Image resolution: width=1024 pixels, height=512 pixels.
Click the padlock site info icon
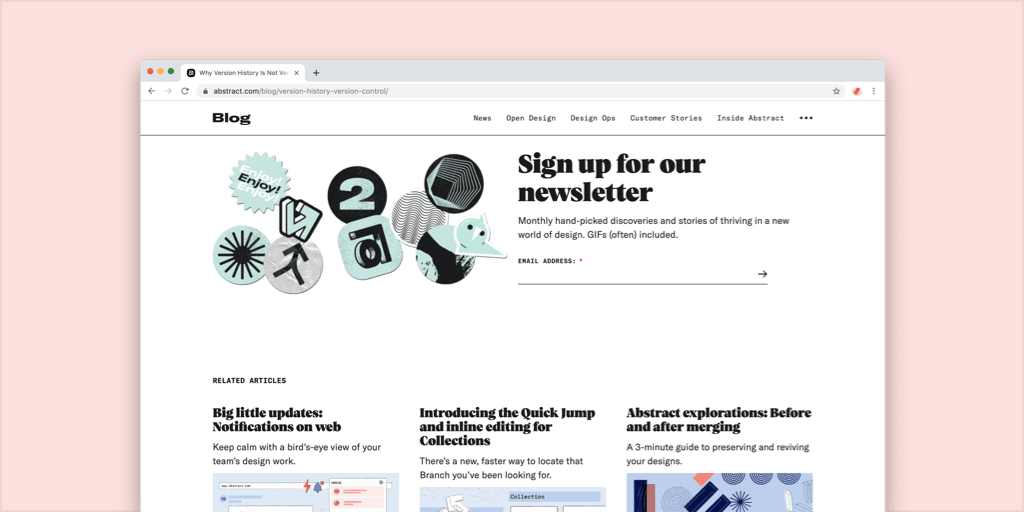[x=205, y=91]
